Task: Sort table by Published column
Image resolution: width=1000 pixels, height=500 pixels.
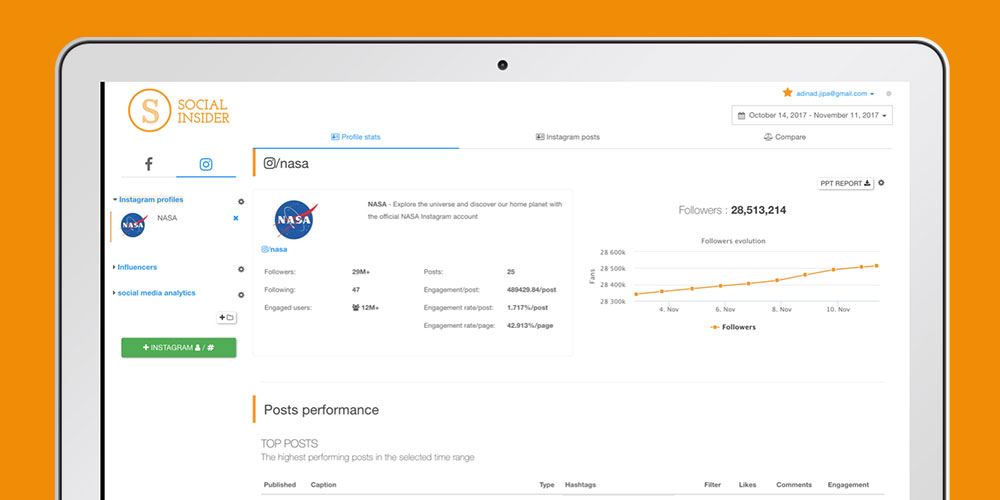Action: coord(279,485)
